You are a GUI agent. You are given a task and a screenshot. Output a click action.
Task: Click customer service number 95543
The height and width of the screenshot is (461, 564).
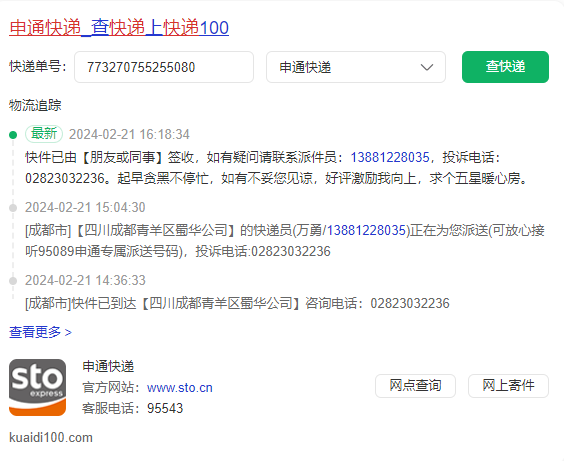pos(165,408)
